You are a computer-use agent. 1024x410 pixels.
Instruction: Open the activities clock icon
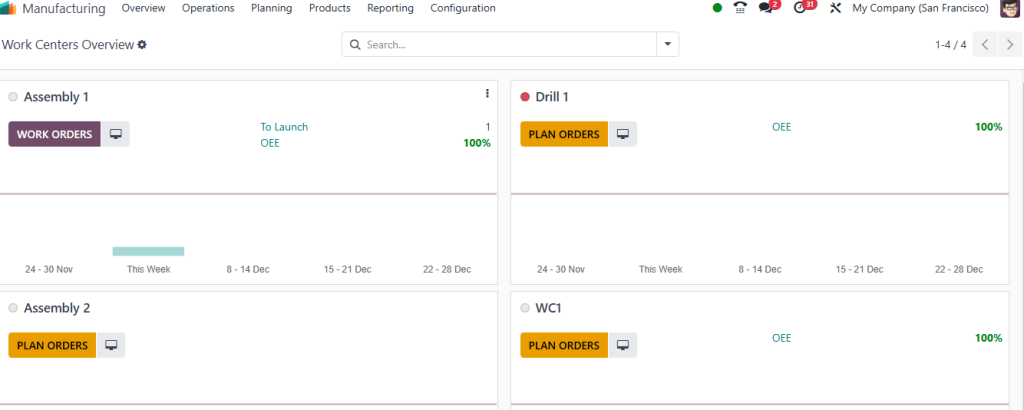click(x=799, y=8)
